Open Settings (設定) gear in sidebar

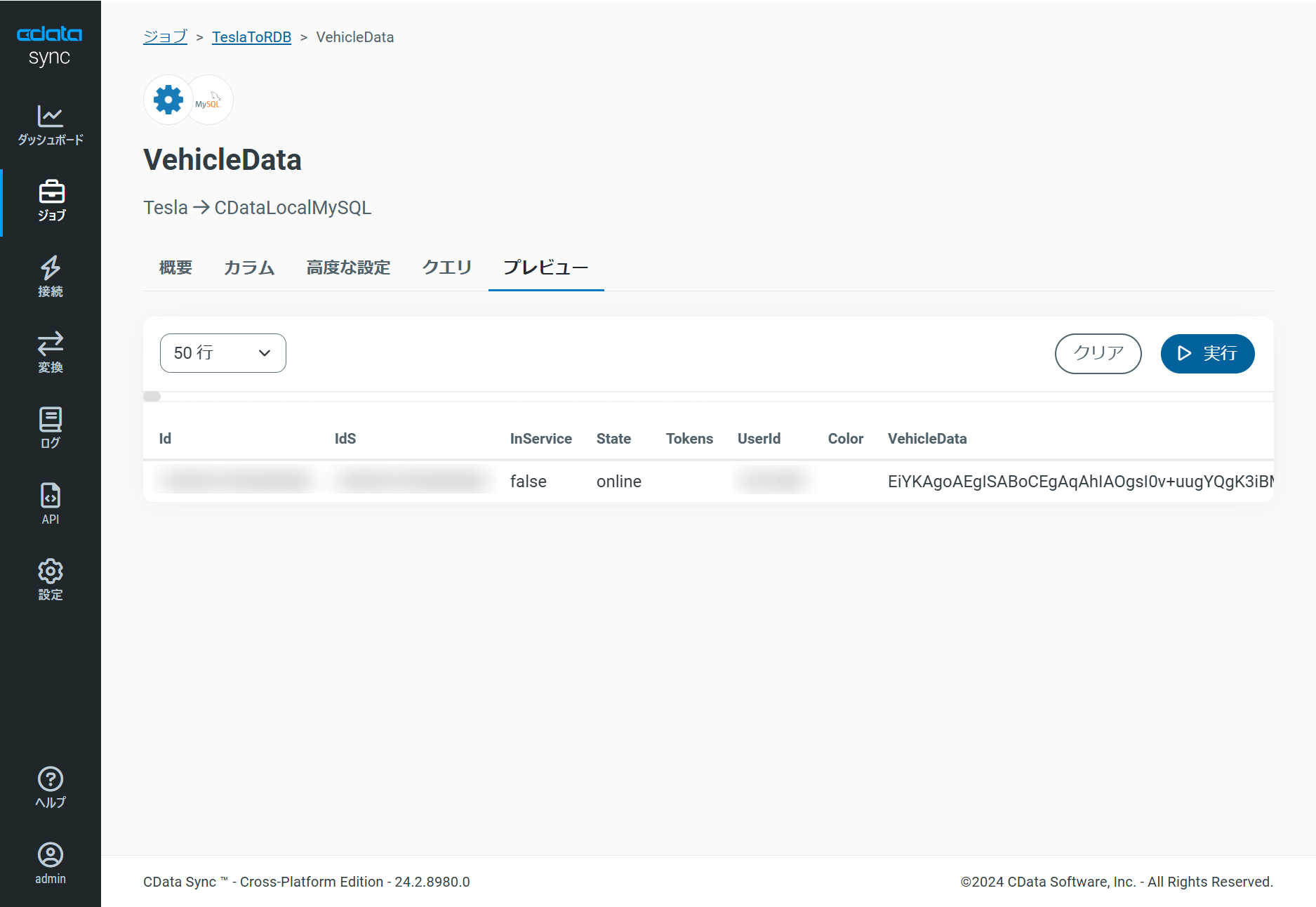(x=51, y=580)
